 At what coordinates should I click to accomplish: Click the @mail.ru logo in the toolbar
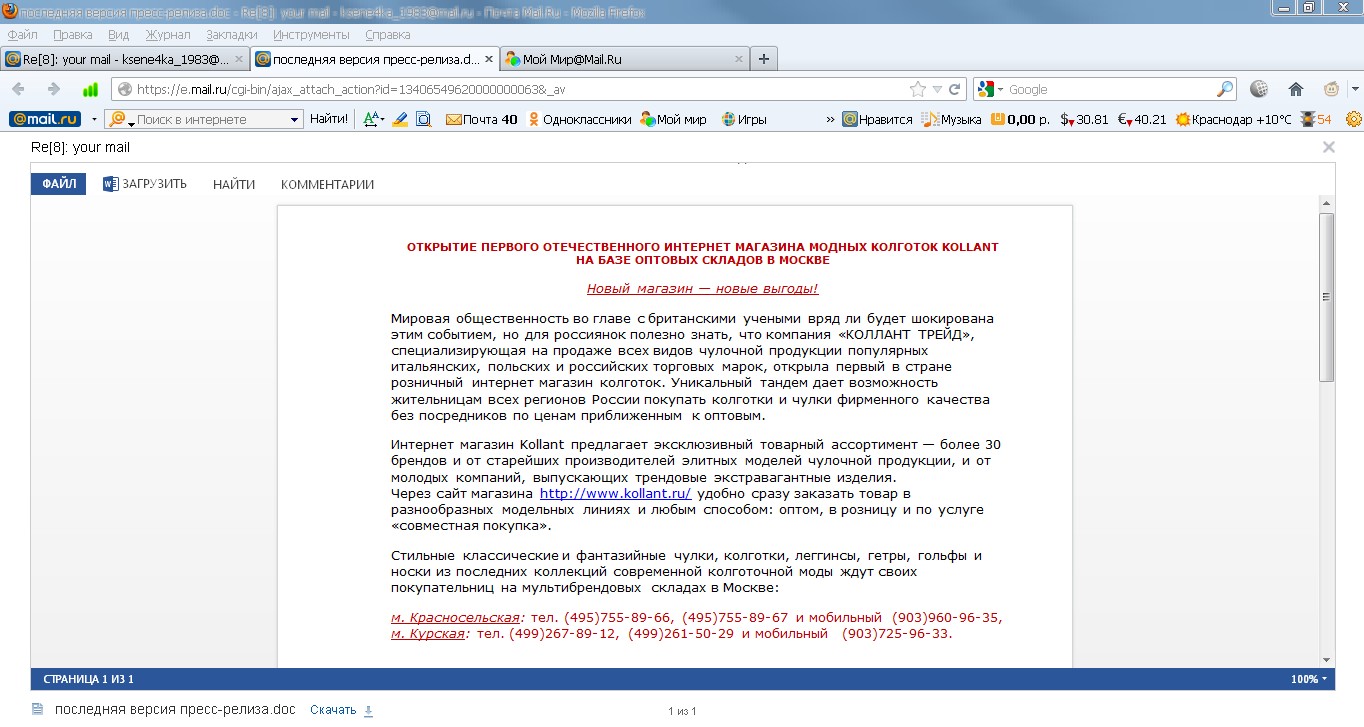click(45, 119)
